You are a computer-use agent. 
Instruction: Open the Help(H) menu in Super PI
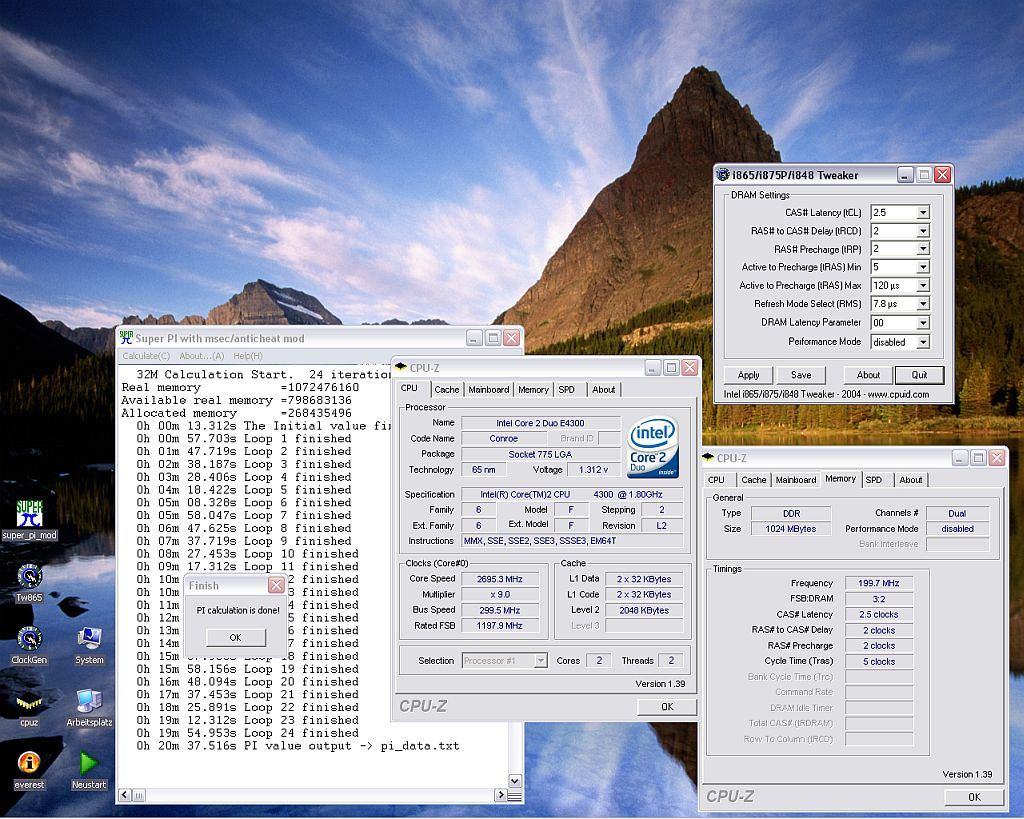pos(248,356)
